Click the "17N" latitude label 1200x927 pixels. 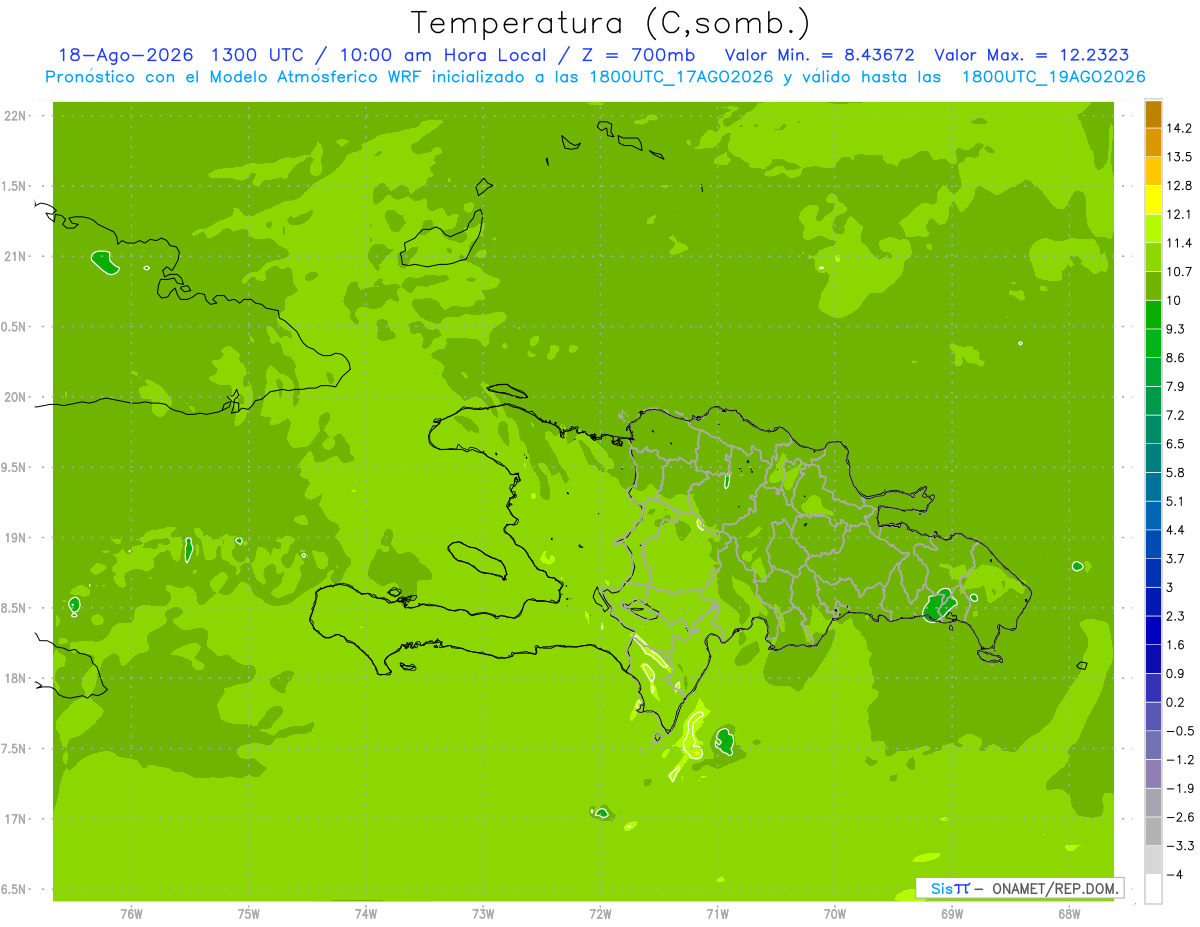pyautogui.click(x=17, y=819)
